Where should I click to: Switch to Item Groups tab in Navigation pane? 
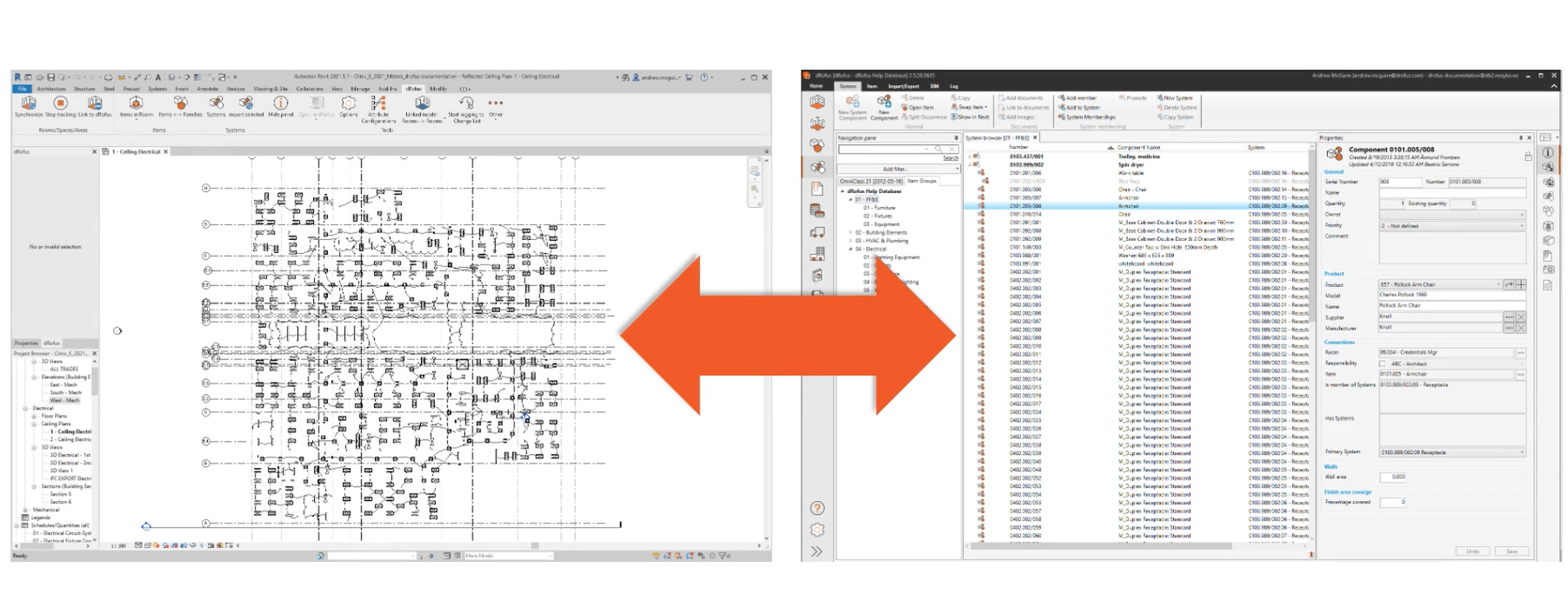922,181
